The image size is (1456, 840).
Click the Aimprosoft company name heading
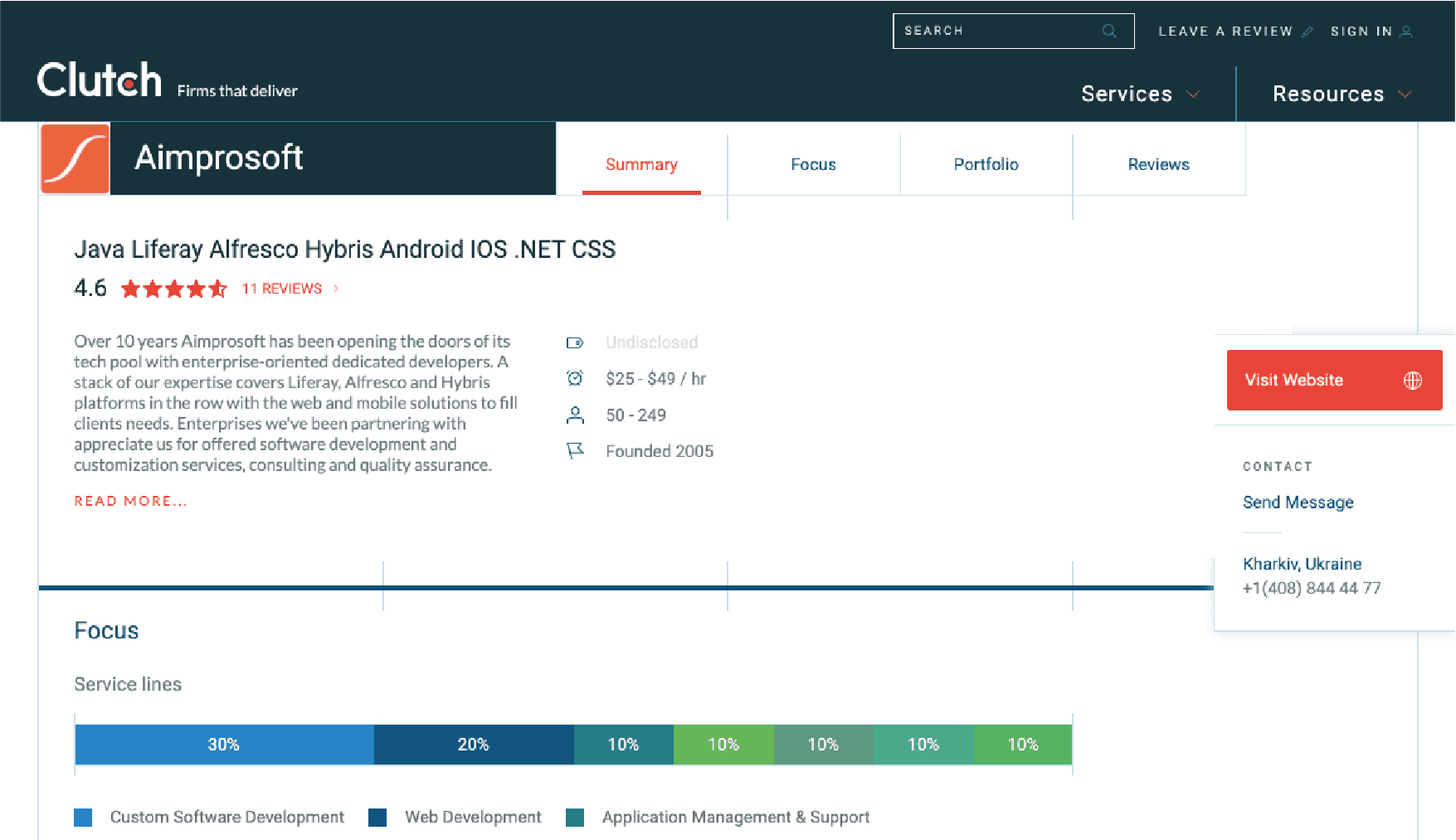pos(219,158)
